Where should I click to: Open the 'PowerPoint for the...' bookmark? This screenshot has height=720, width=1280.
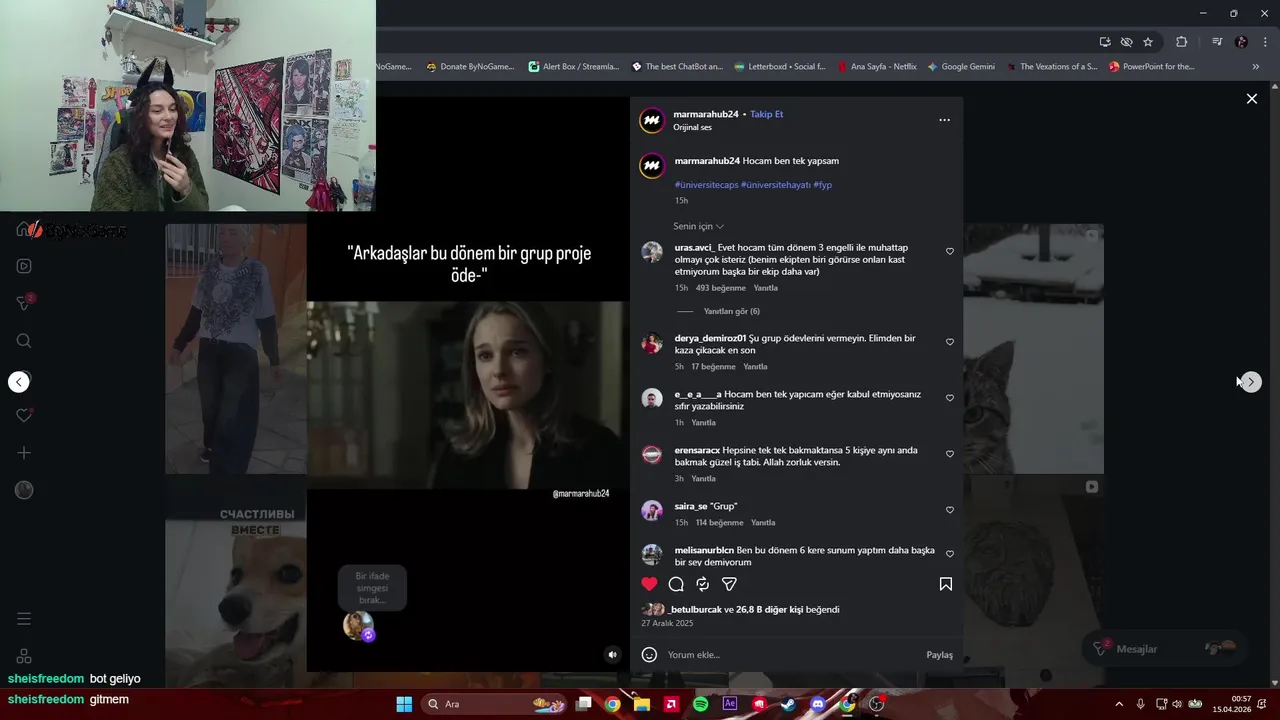[x=1151, y=67]
